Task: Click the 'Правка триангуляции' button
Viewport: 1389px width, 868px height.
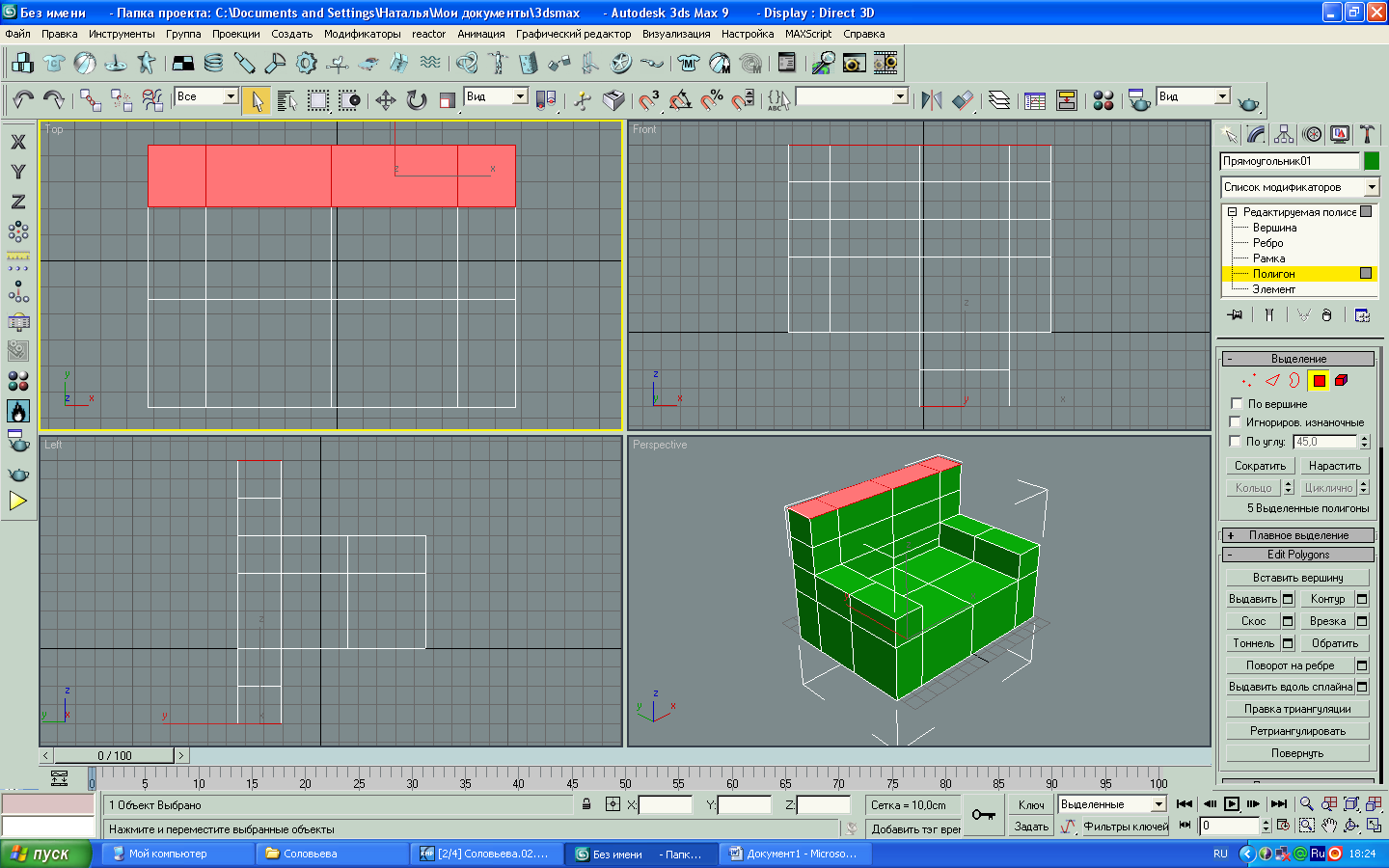Action: click(x=1297, y=709)
